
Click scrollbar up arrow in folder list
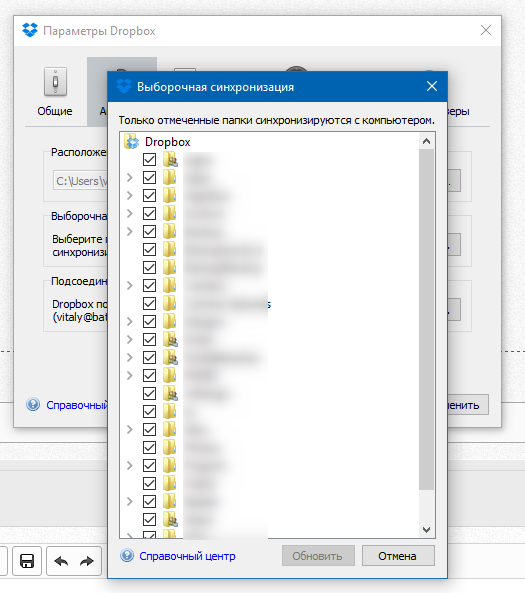[426, 141]
